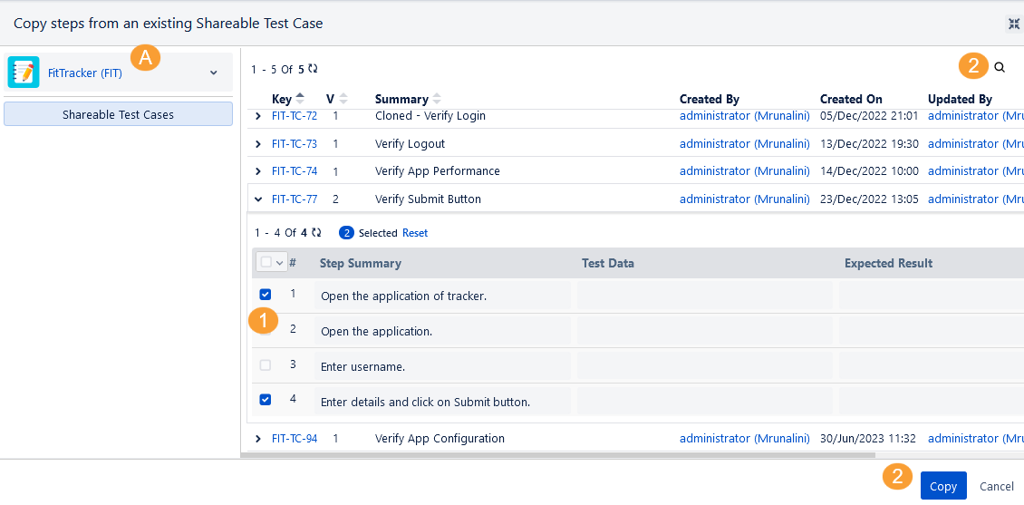Viewport: 1024px width, 505px height.
Task: Open the FIT-TC-77 key link
Action: point(295,199)
